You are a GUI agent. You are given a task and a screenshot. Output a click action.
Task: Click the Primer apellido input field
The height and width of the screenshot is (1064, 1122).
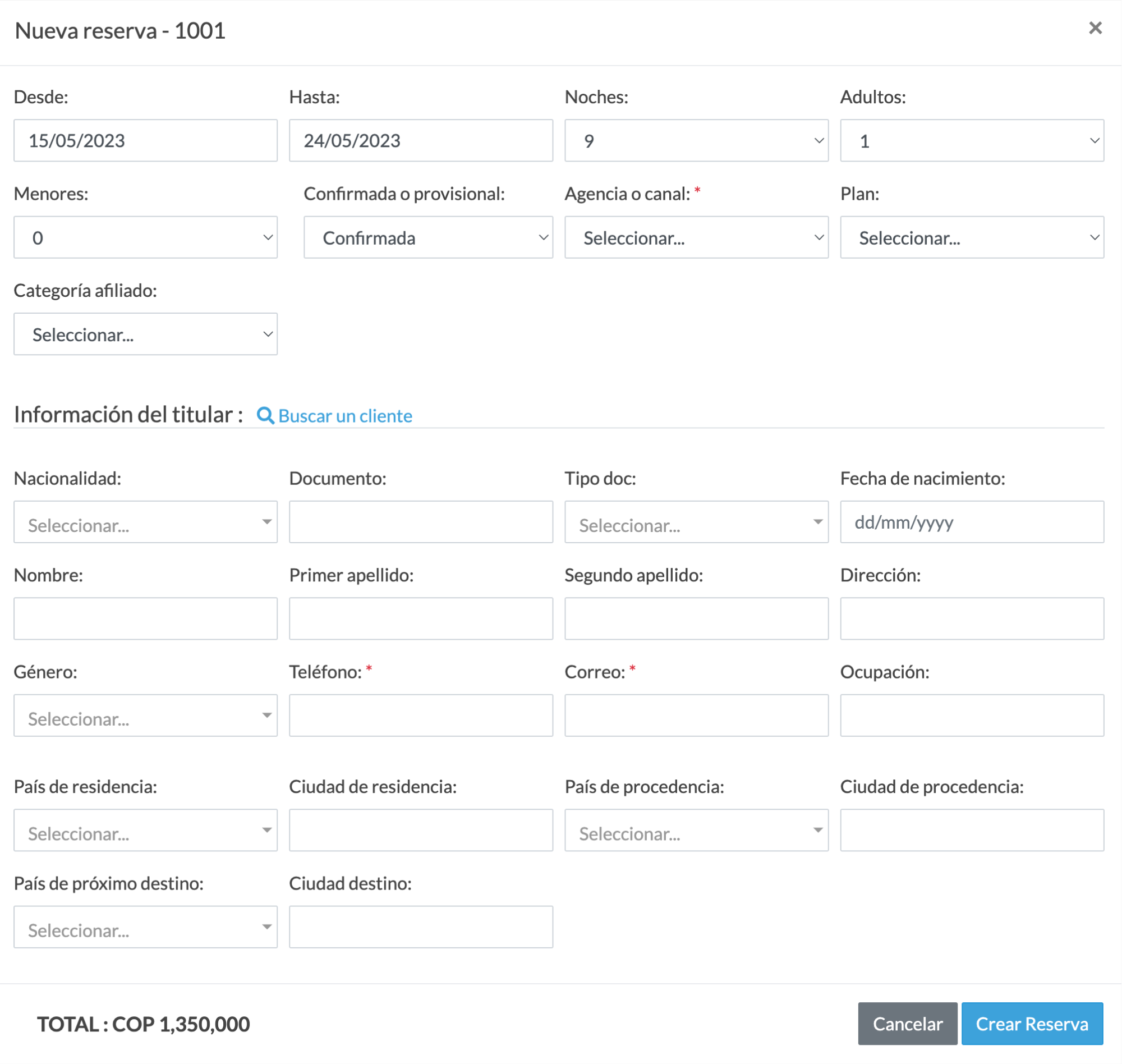(x=421, y=619)
